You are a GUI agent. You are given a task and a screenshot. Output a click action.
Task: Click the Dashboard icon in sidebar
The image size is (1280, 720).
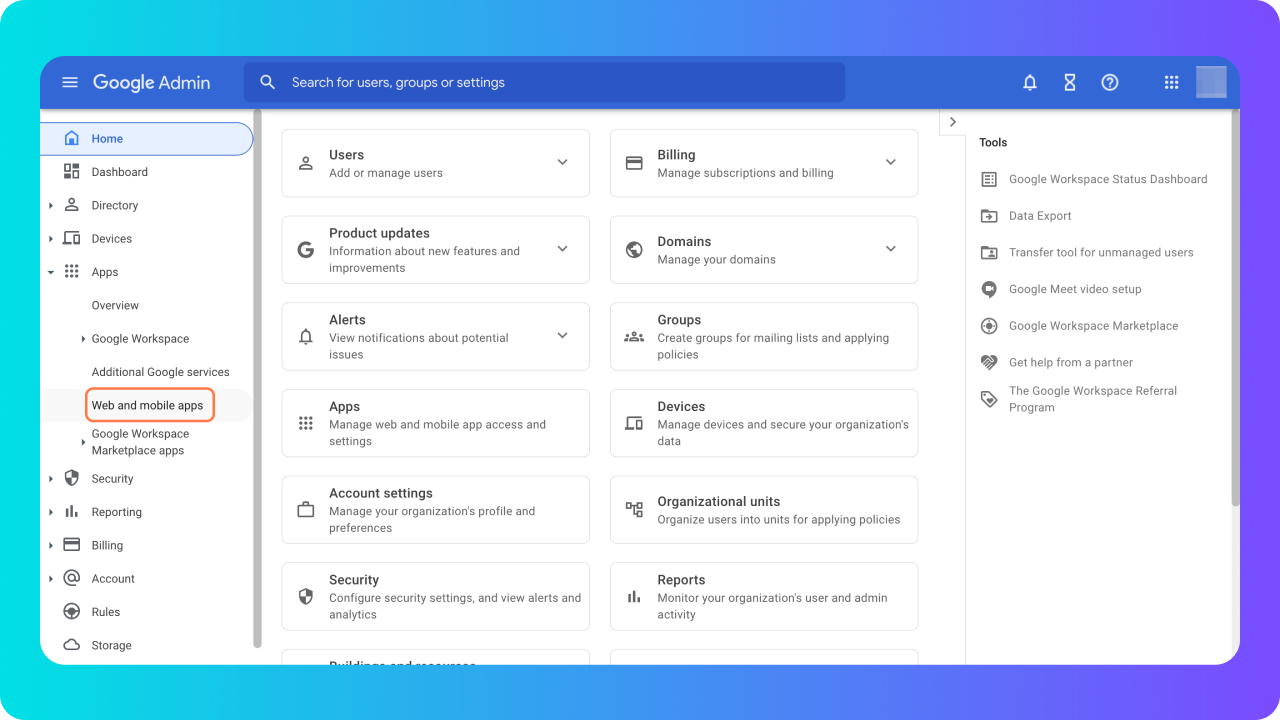71,172
